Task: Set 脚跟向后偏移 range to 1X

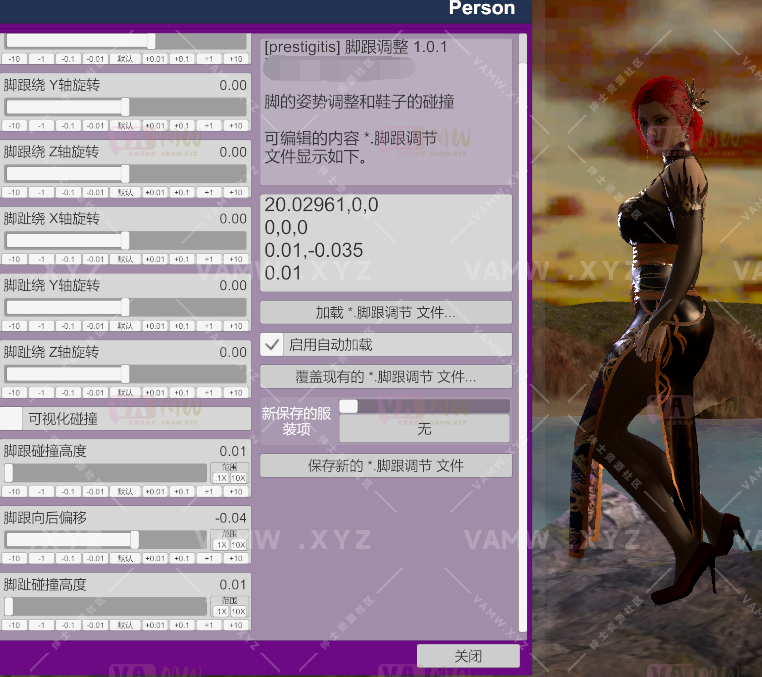Action: pos(221,545)
